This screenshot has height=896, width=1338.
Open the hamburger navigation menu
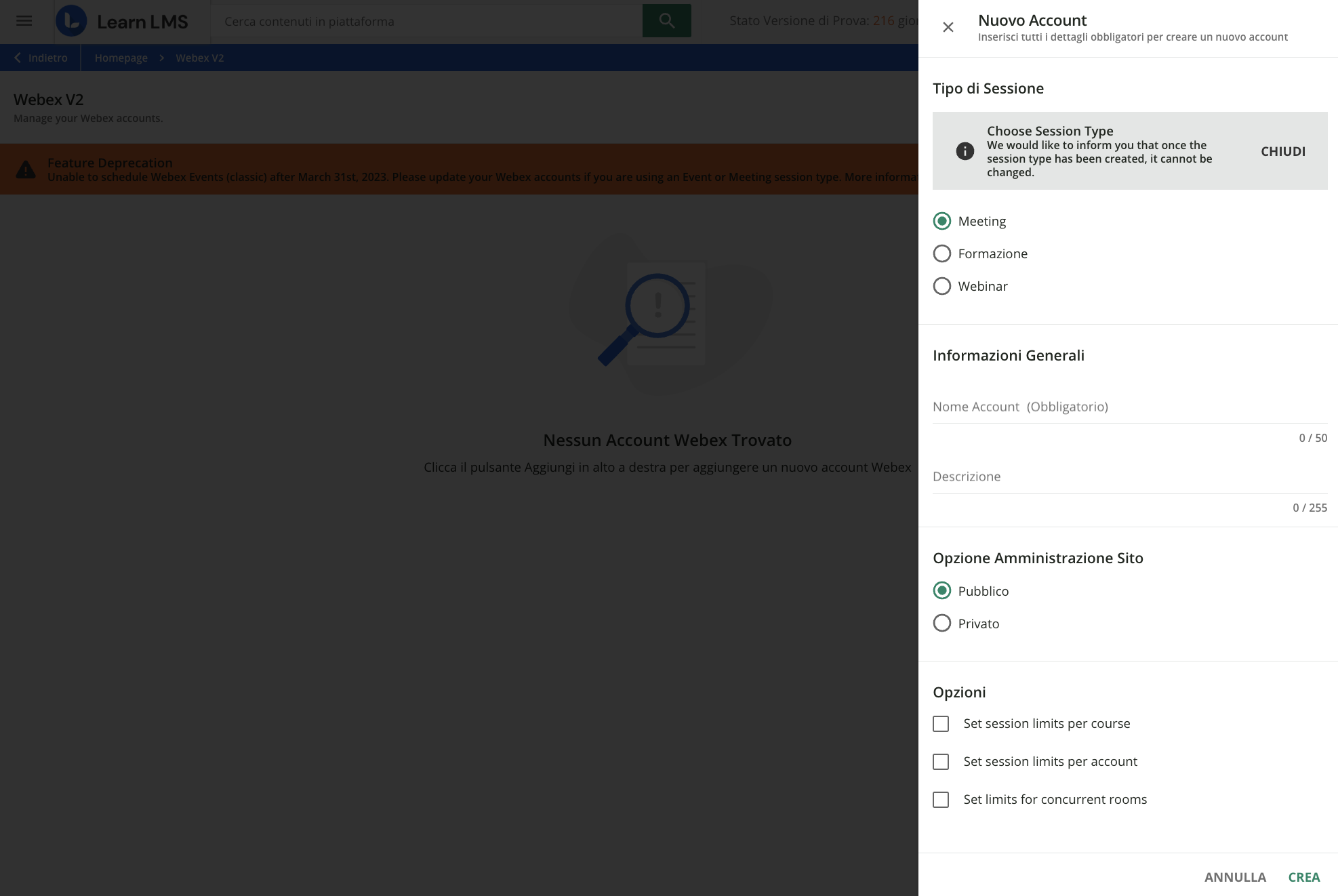24,20
